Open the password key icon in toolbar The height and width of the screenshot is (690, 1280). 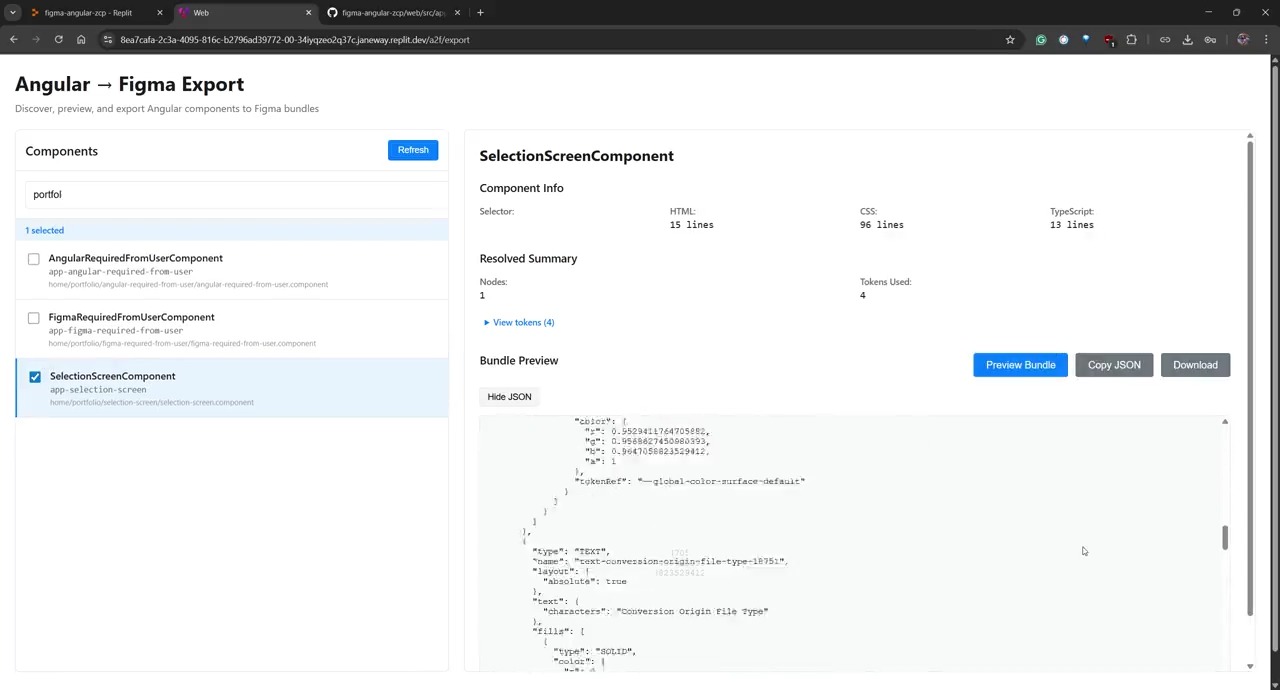click(1210, 40)
